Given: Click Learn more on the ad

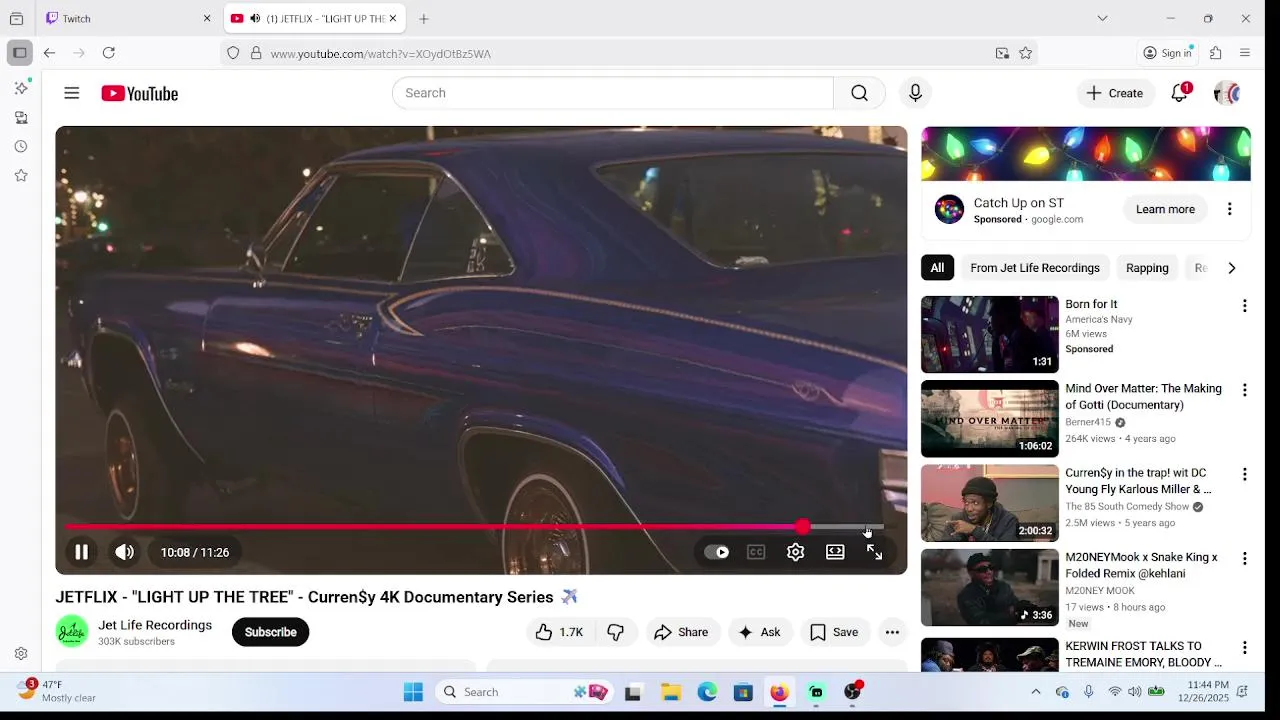Looking at the screenshot, I should tap(1165, 209).
